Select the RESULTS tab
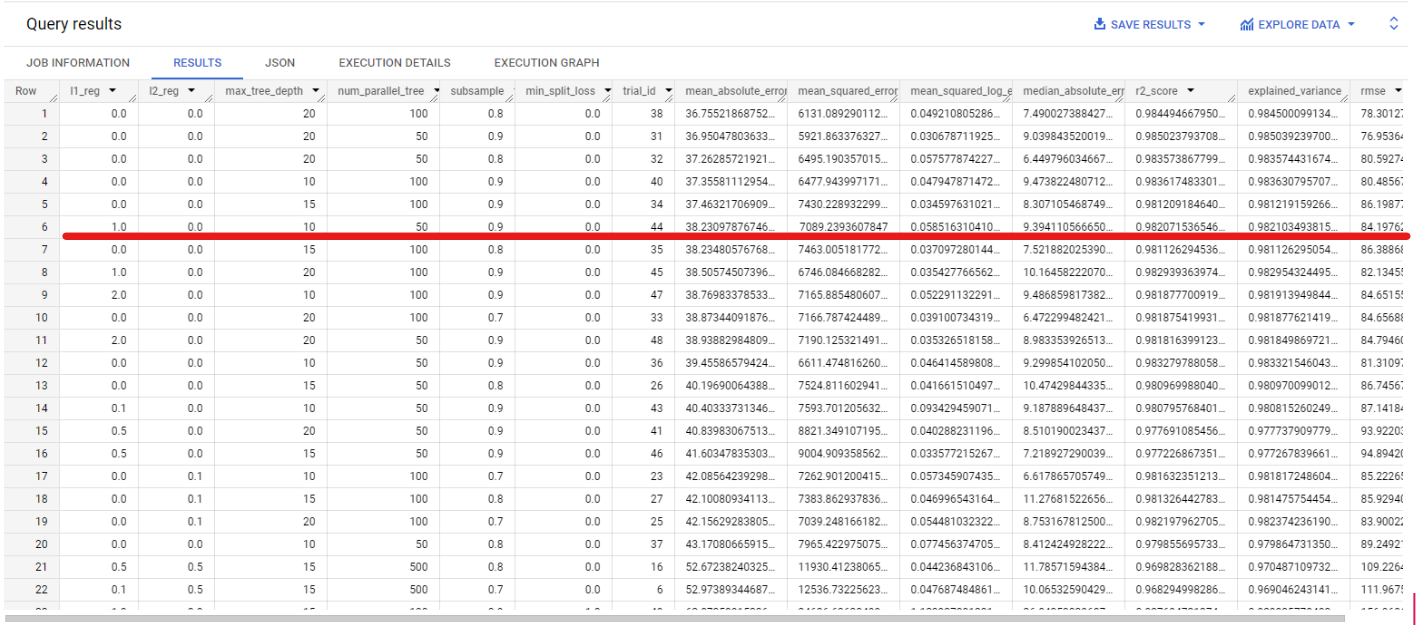This screenshot has width=1416, height=625. [197, 62]
